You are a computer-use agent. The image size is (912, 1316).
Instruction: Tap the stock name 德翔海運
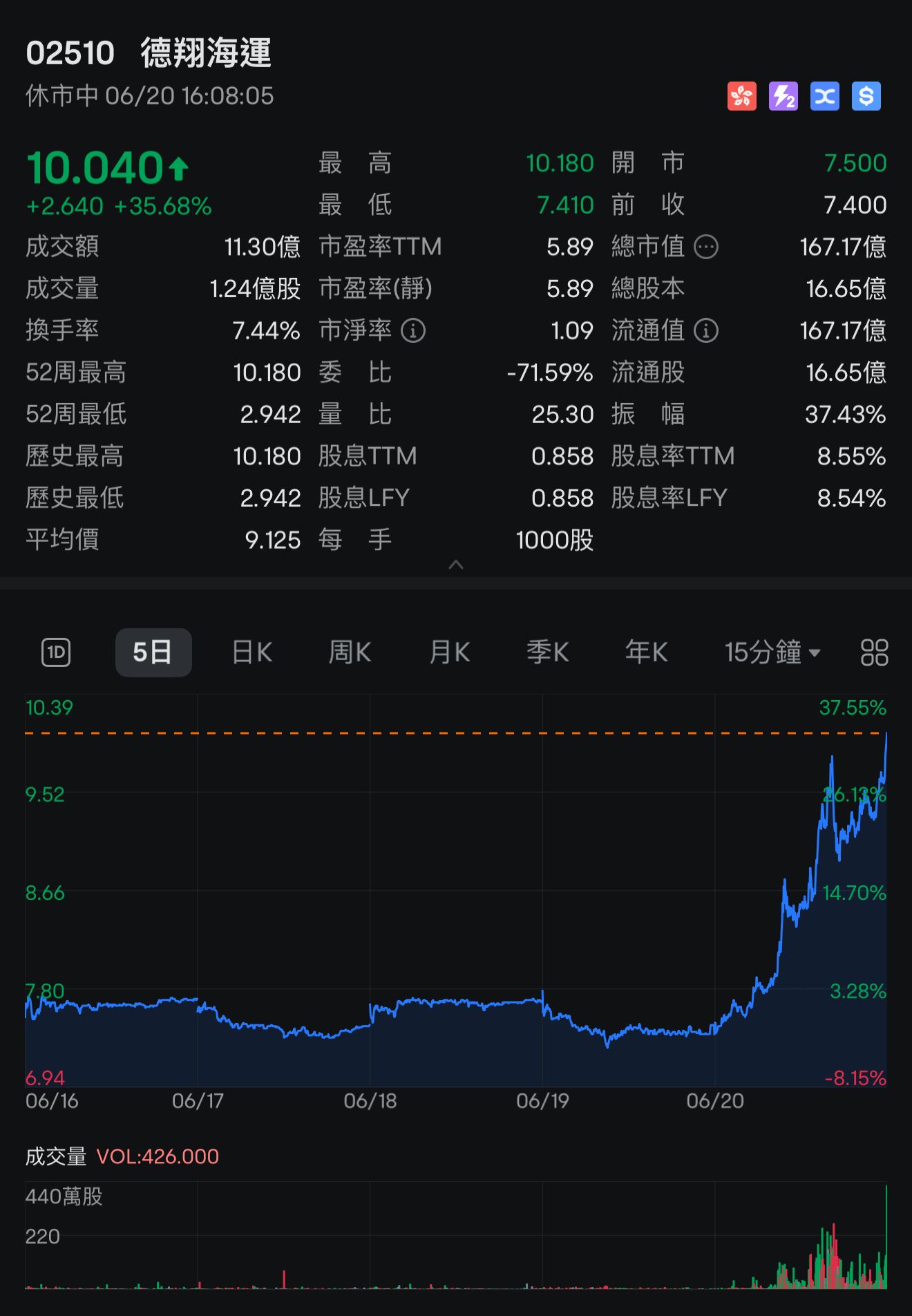(x=207, y=53)
